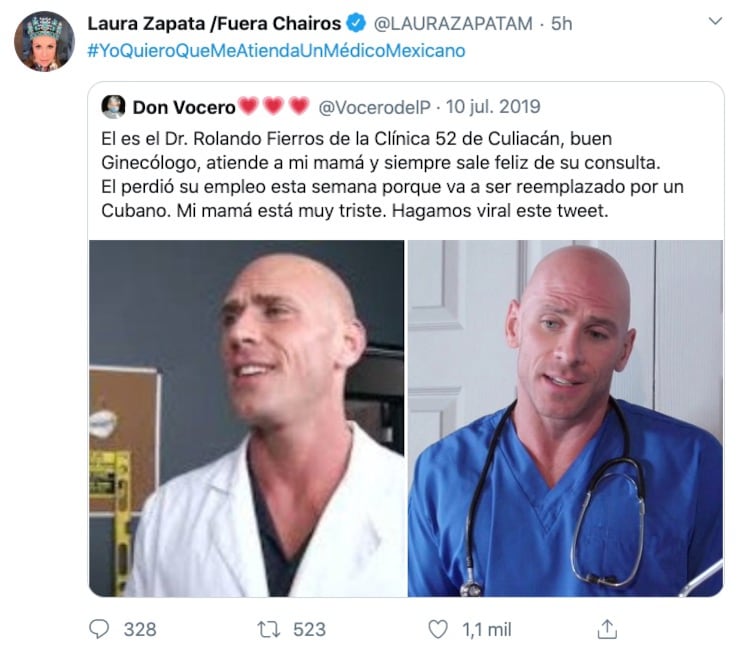
Task: Open right photo with blue scrubs
Action: [x=566, y=418]
